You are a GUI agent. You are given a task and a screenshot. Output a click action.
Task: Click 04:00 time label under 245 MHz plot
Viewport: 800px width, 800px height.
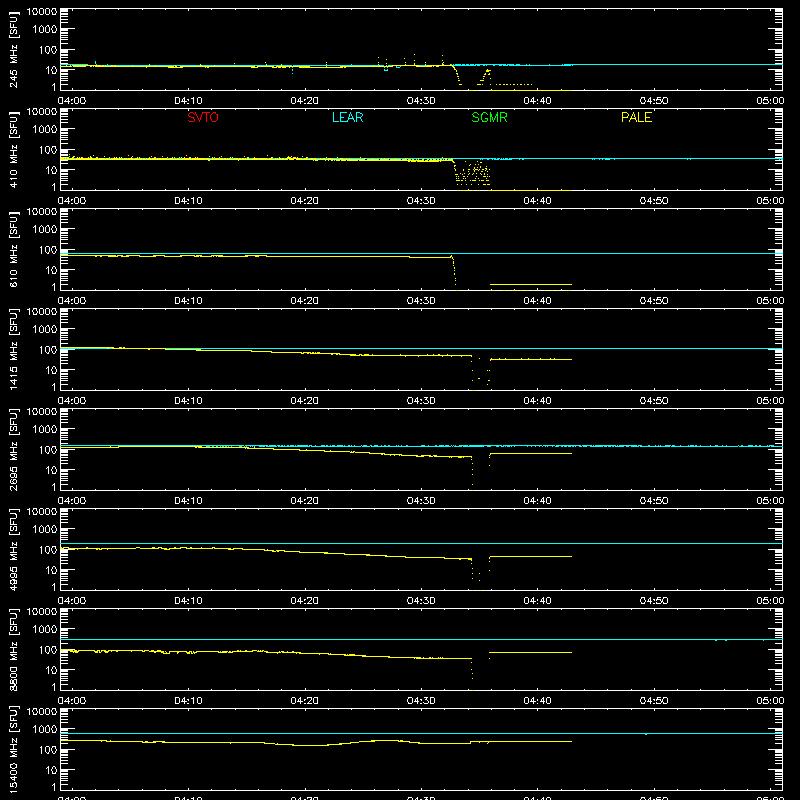click(72, 101)
